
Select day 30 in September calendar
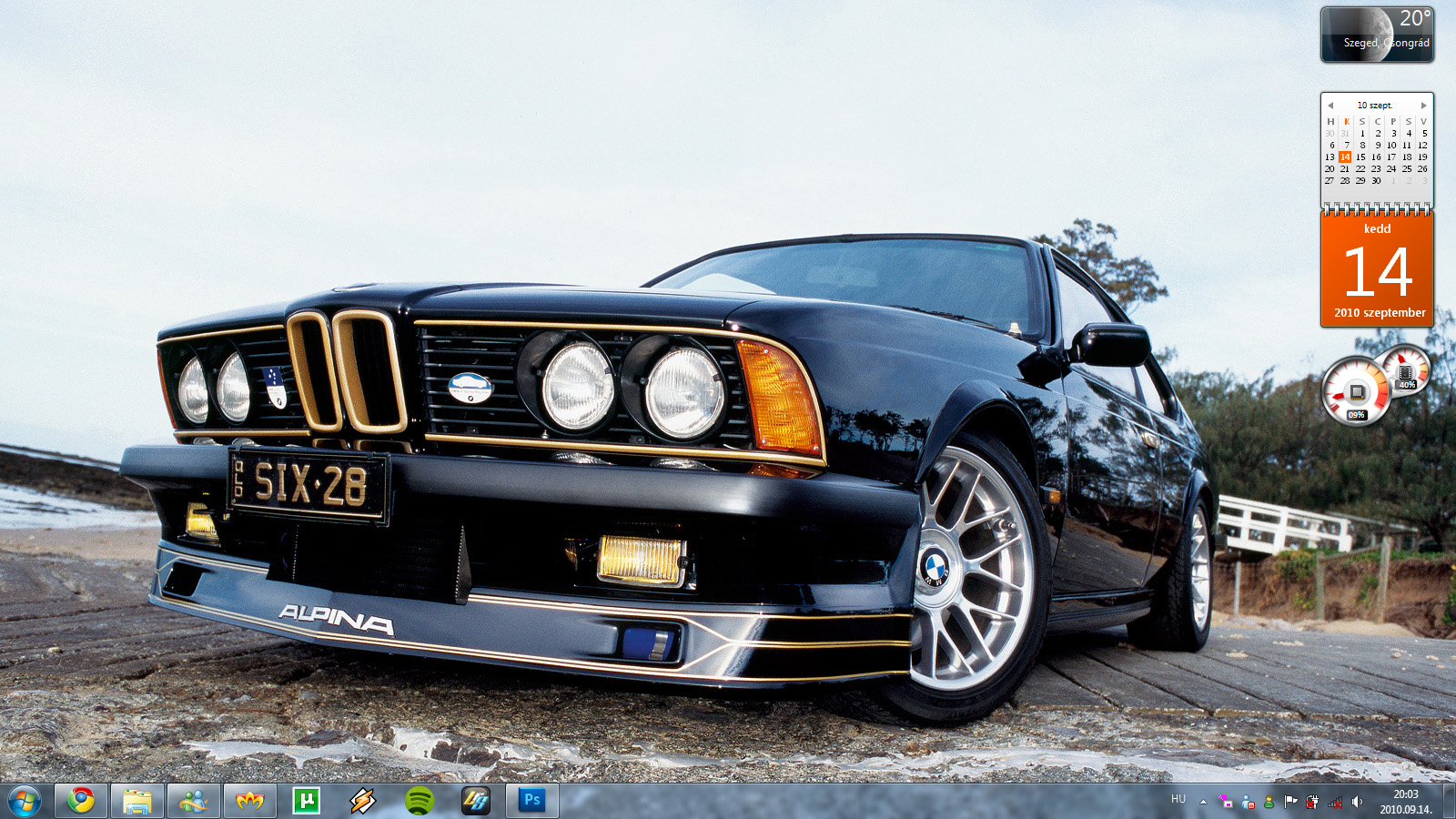point(1376,180)
